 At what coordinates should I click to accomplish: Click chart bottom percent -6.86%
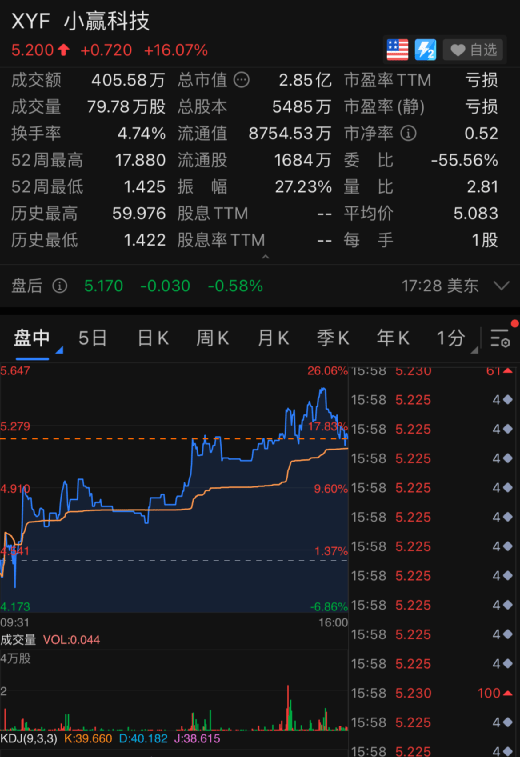click(329, 606)
